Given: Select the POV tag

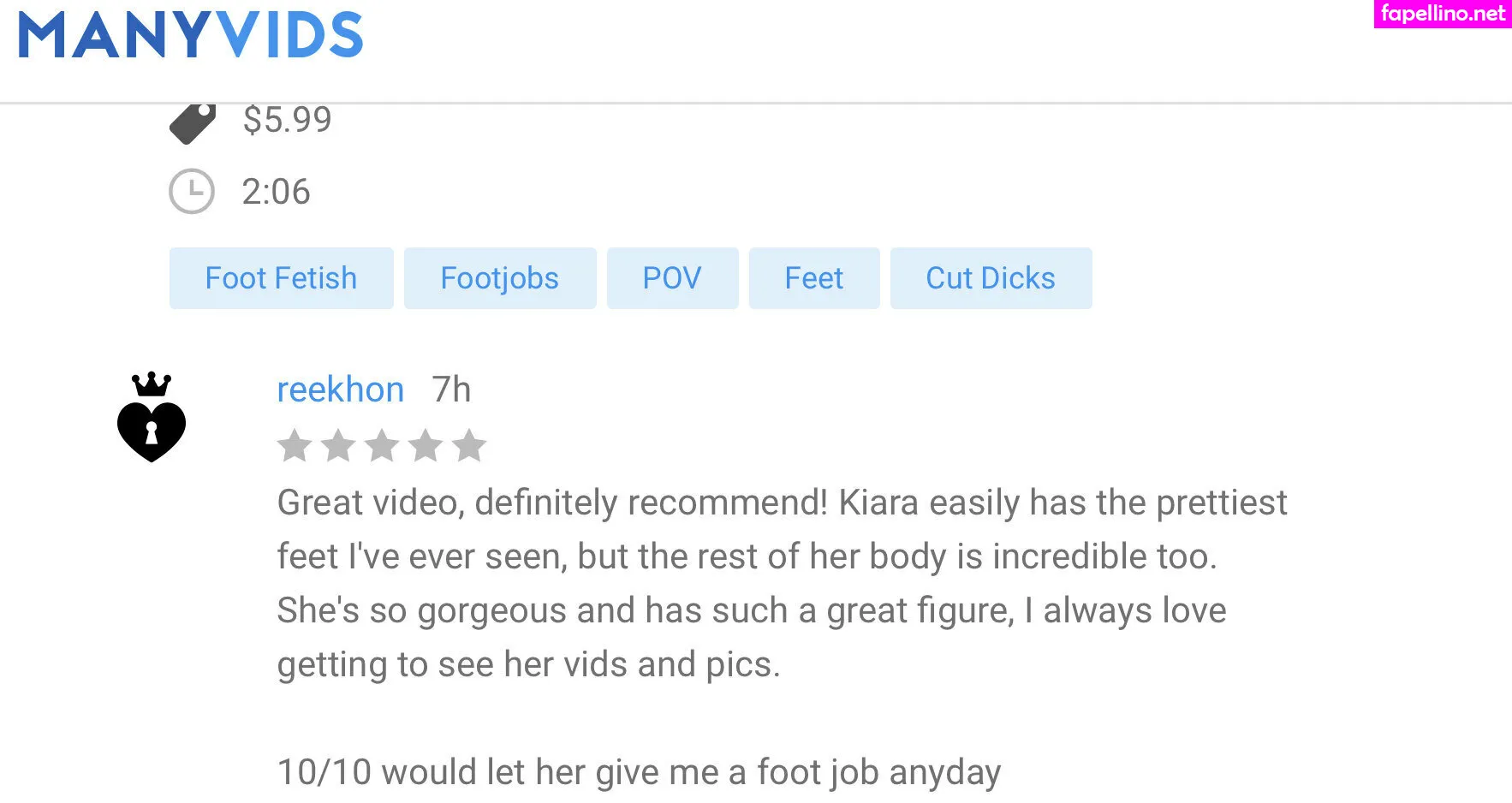Looking at the screenshot, I should (x=672, y=278).
